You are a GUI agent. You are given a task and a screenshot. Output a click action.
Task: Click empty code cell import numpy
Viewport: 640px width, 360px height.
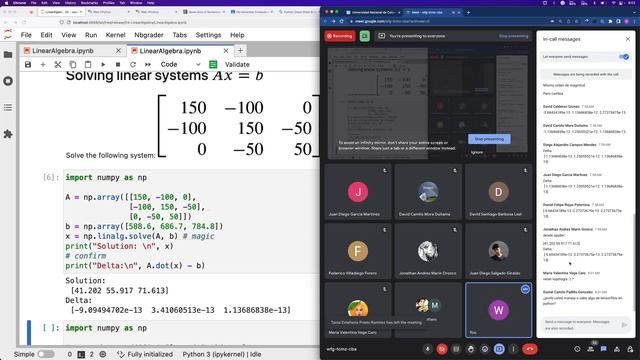[x=192, y=333]
